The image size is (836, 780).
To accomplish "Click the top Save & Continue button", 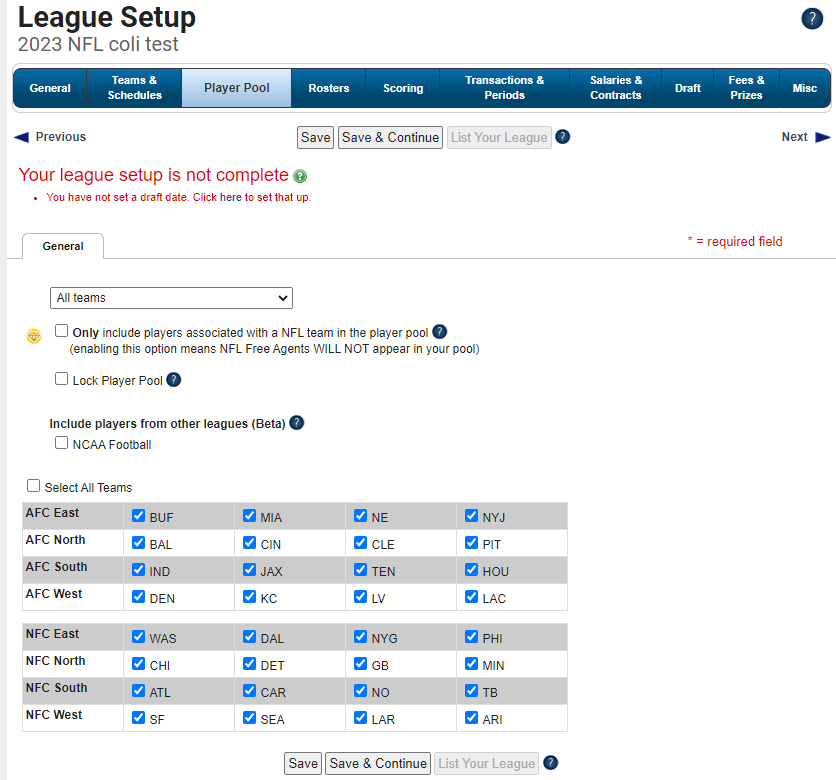I will (x=390, y=138).
